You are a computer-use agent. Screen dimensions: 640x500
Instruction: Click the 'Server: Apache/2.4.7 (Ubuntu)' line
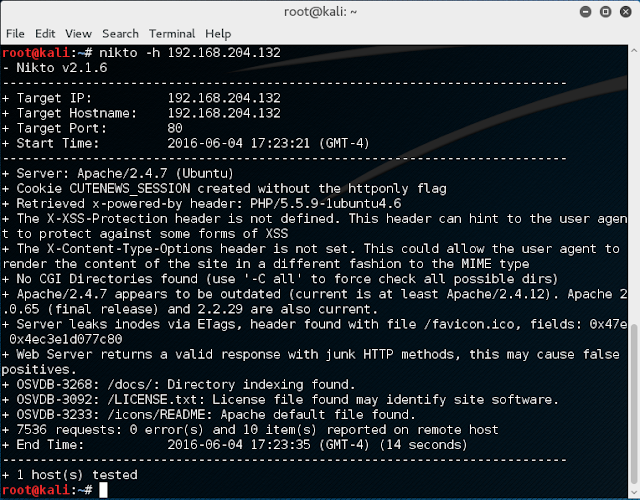coord(118,173)
